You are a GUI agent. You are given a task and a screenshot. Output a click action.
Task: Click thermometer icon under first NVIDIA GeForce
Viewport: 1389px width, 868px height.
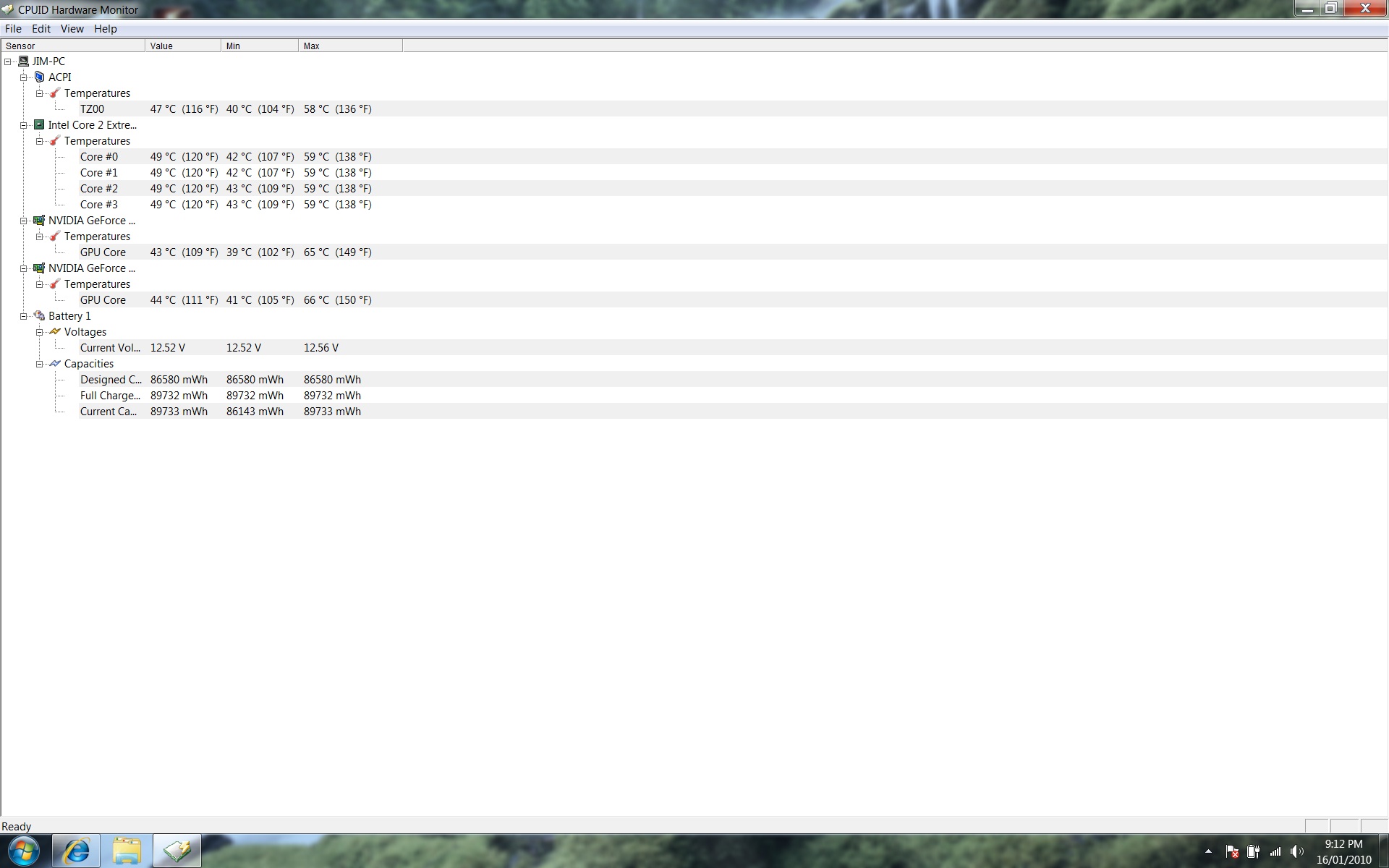pyautogui.click(x=55, y=237)
